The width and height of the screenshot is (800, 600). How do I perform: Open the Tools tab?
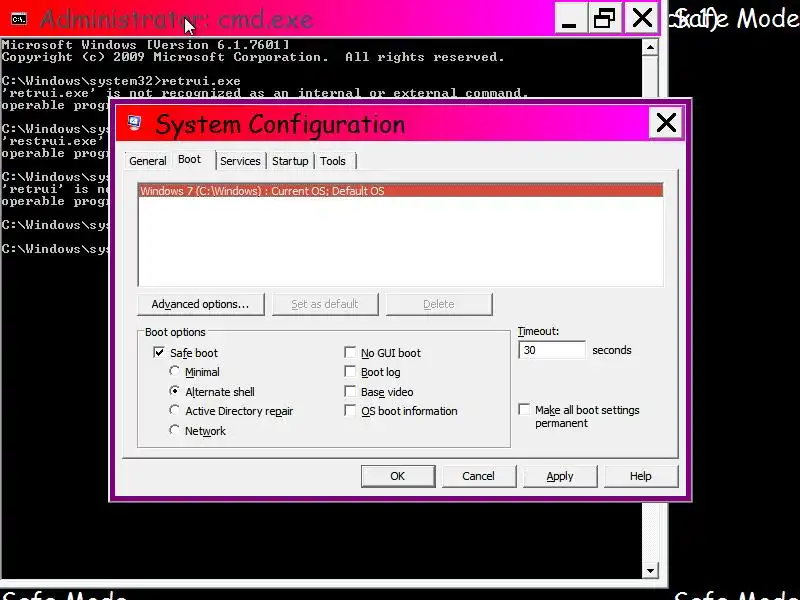coord(333,161)
